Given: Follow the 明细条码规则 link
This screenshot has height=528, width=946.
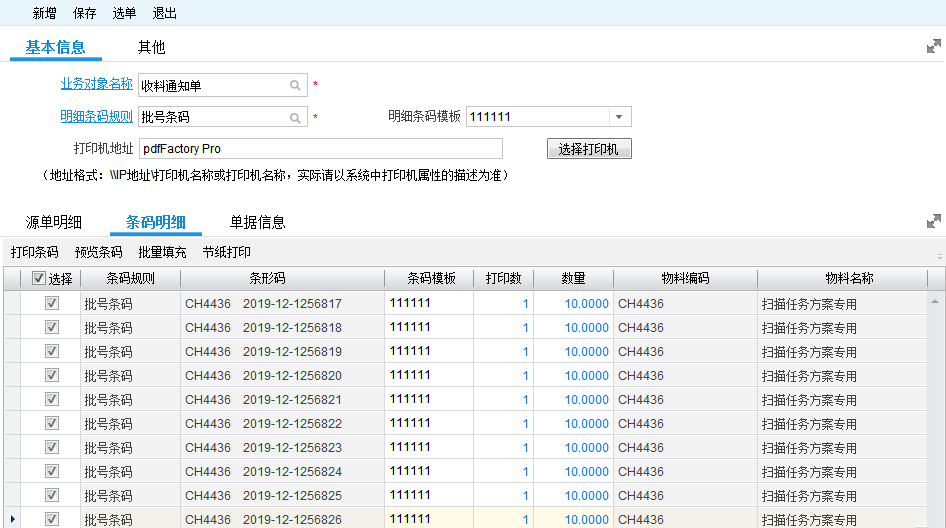Looking at the screenshot, I should [x=96, y=116].
